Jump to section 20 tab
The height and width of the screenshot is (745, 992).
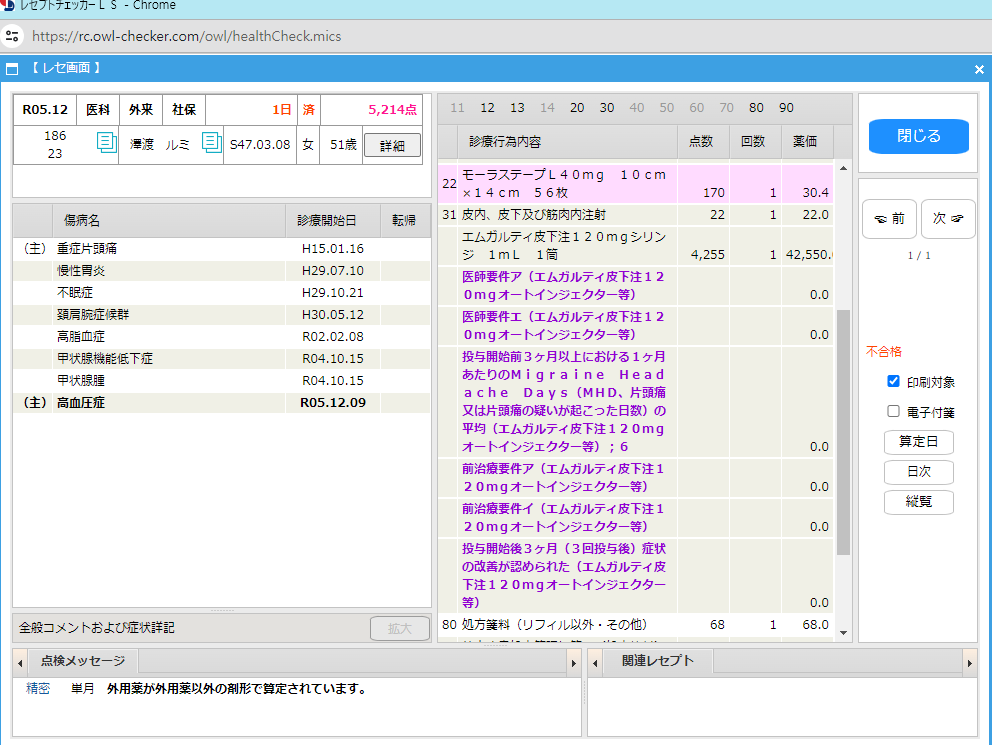pyautogui.click(x=577, y=108)
